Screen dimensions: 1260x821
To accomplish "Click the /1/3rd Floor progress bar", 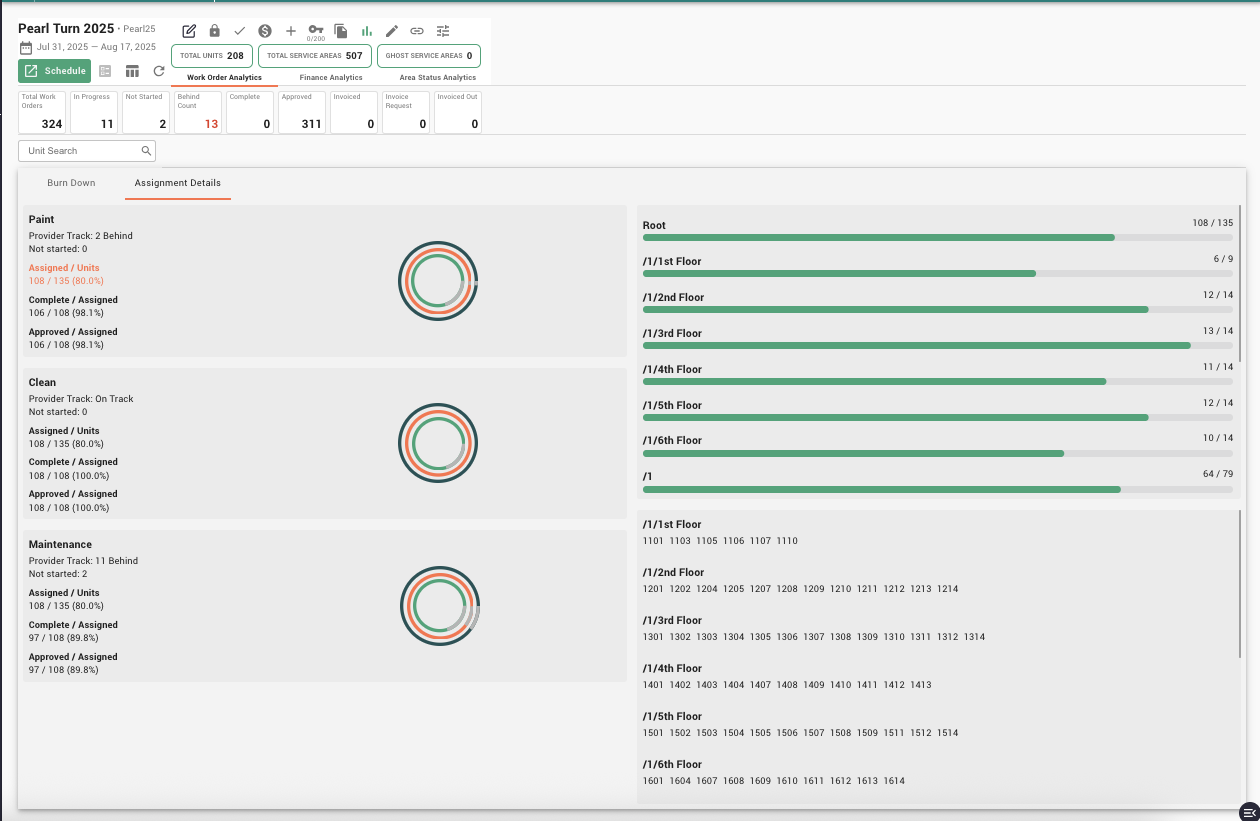I will coord(938,345).
